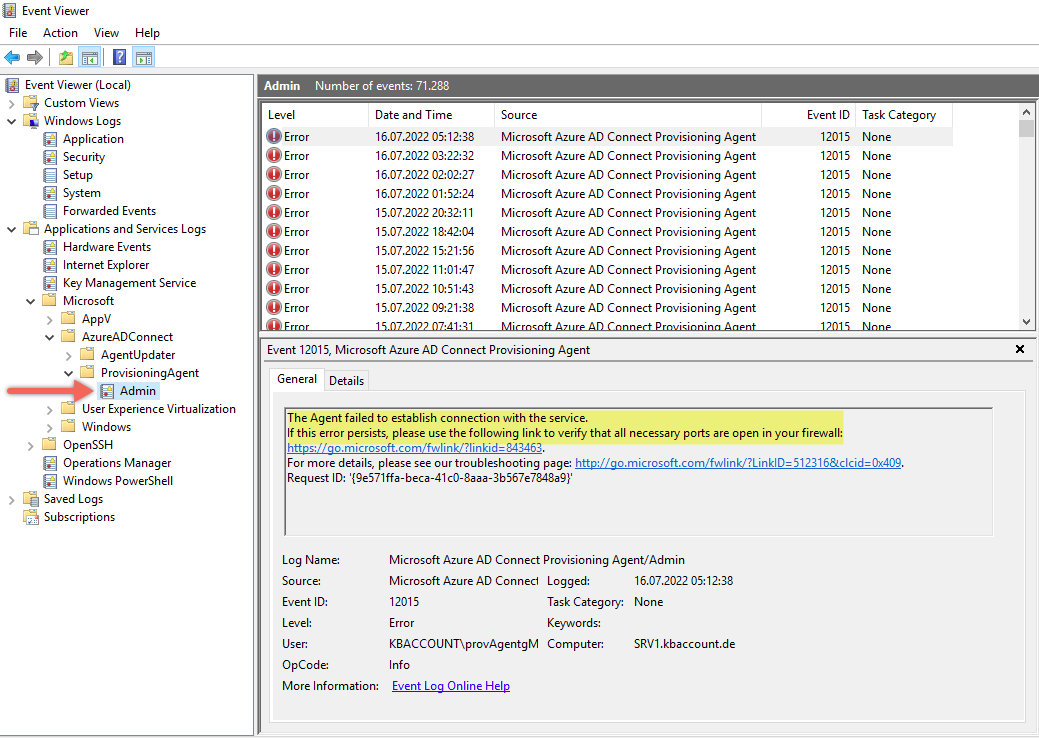This screenshot has height=738, width=1039.
Task: Switch to the Details tab
Action: [x=347, y=380]
